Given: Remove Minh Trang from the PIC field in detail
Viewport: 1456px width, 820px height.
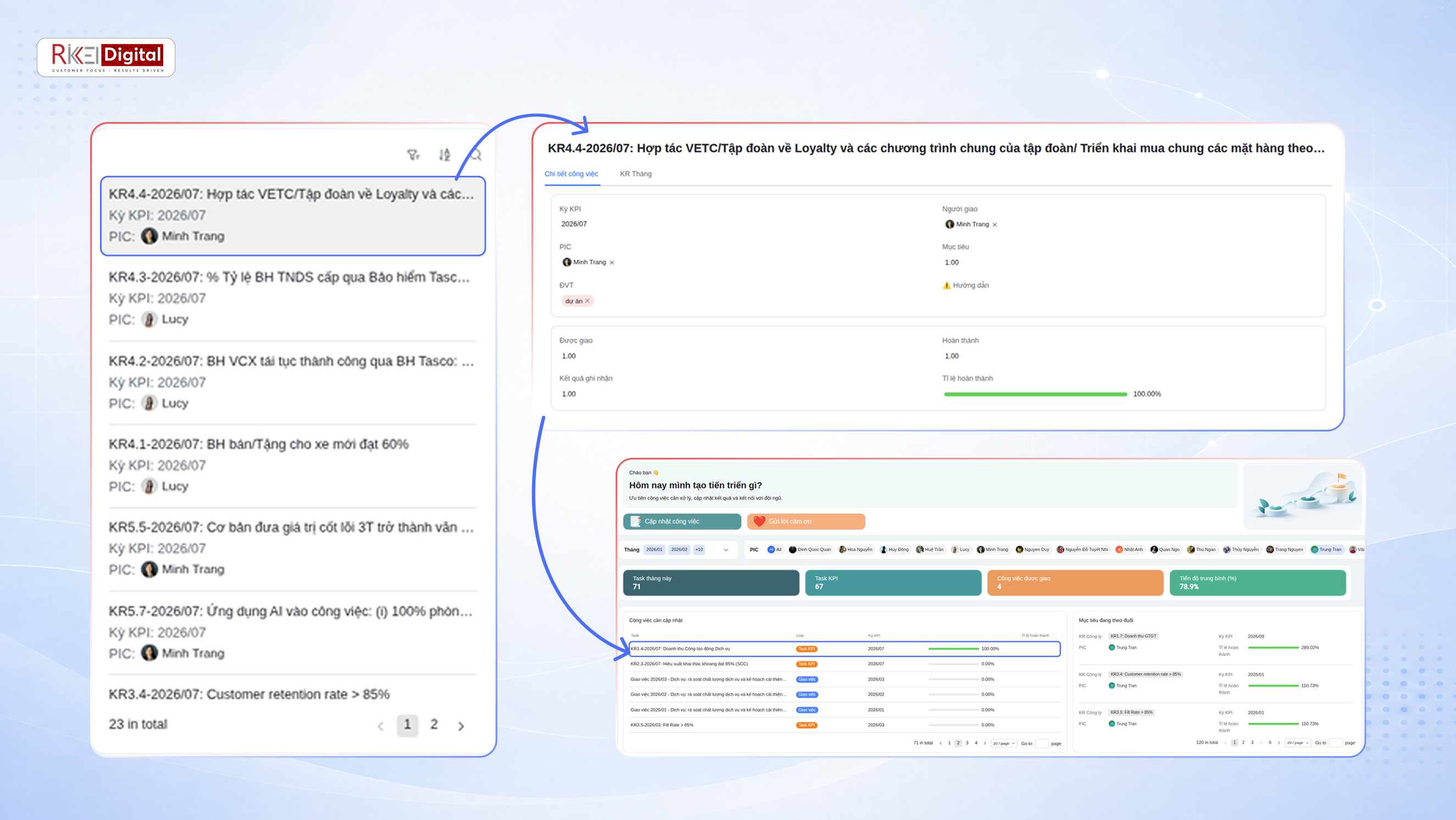Looking at the screenshot, I should 612,263.
